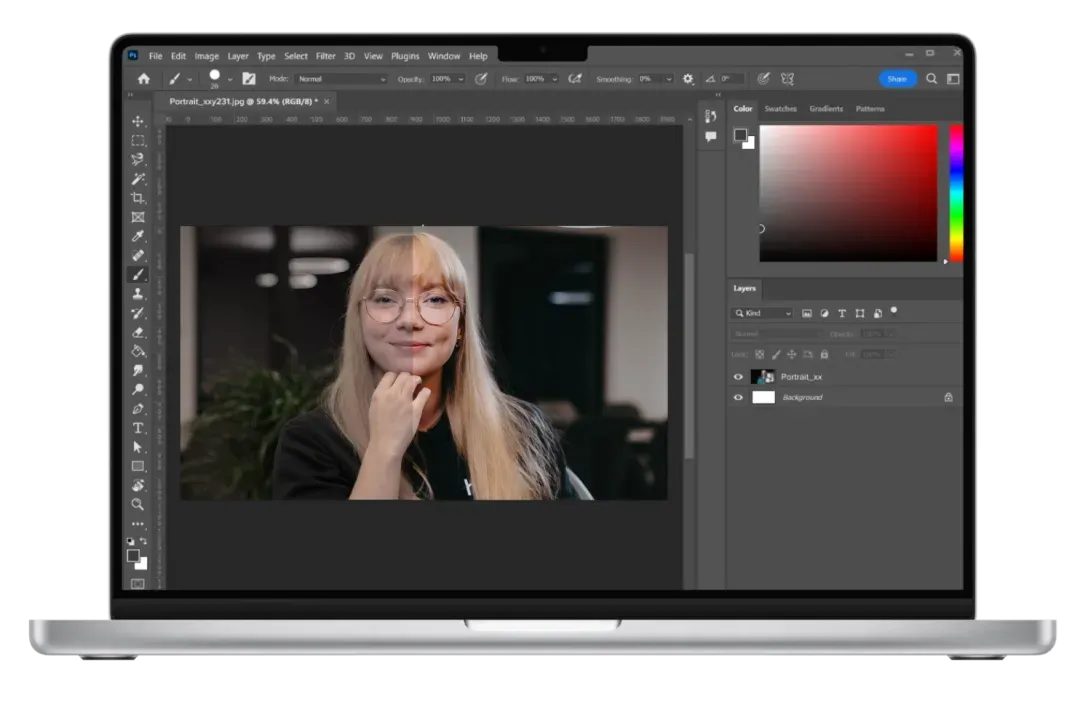Screen dimensions: 1080x715
Task: Switch to the Gradients tab
Action: [826, 109]
